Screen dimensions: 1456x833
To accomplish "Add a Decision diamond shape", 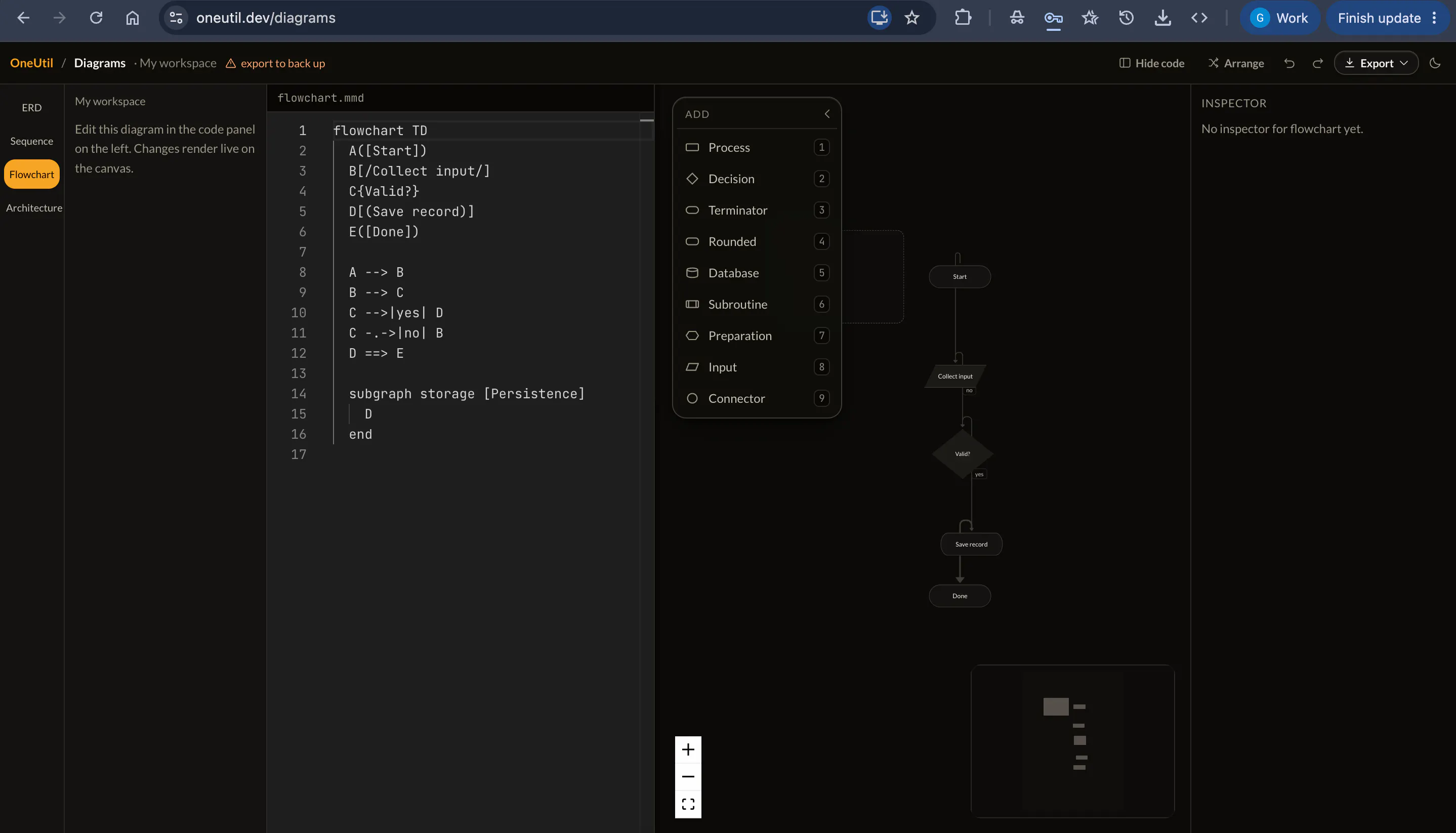I will point(757,179).
